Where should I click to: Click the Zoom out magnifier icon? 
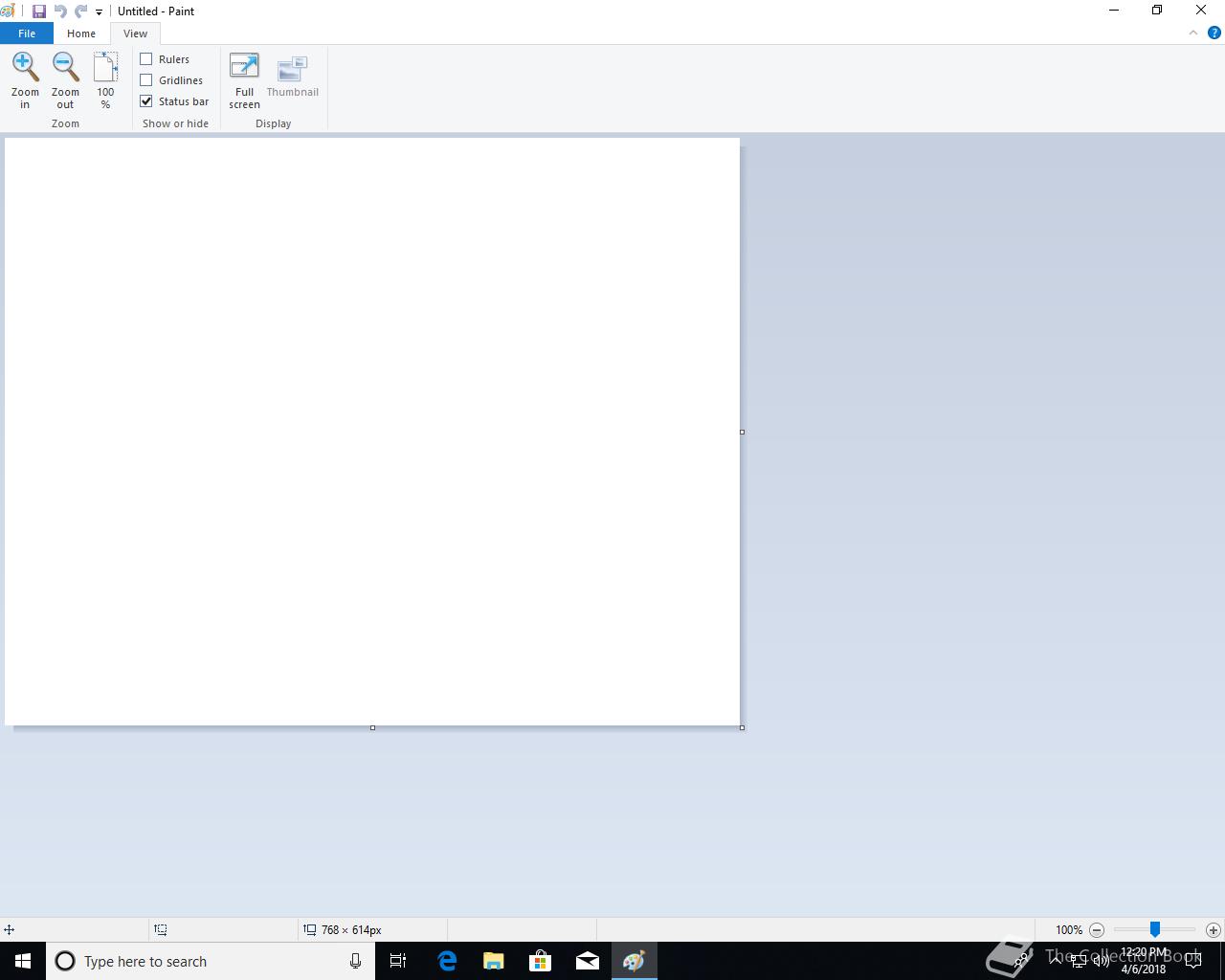click(x=65, y=67)
